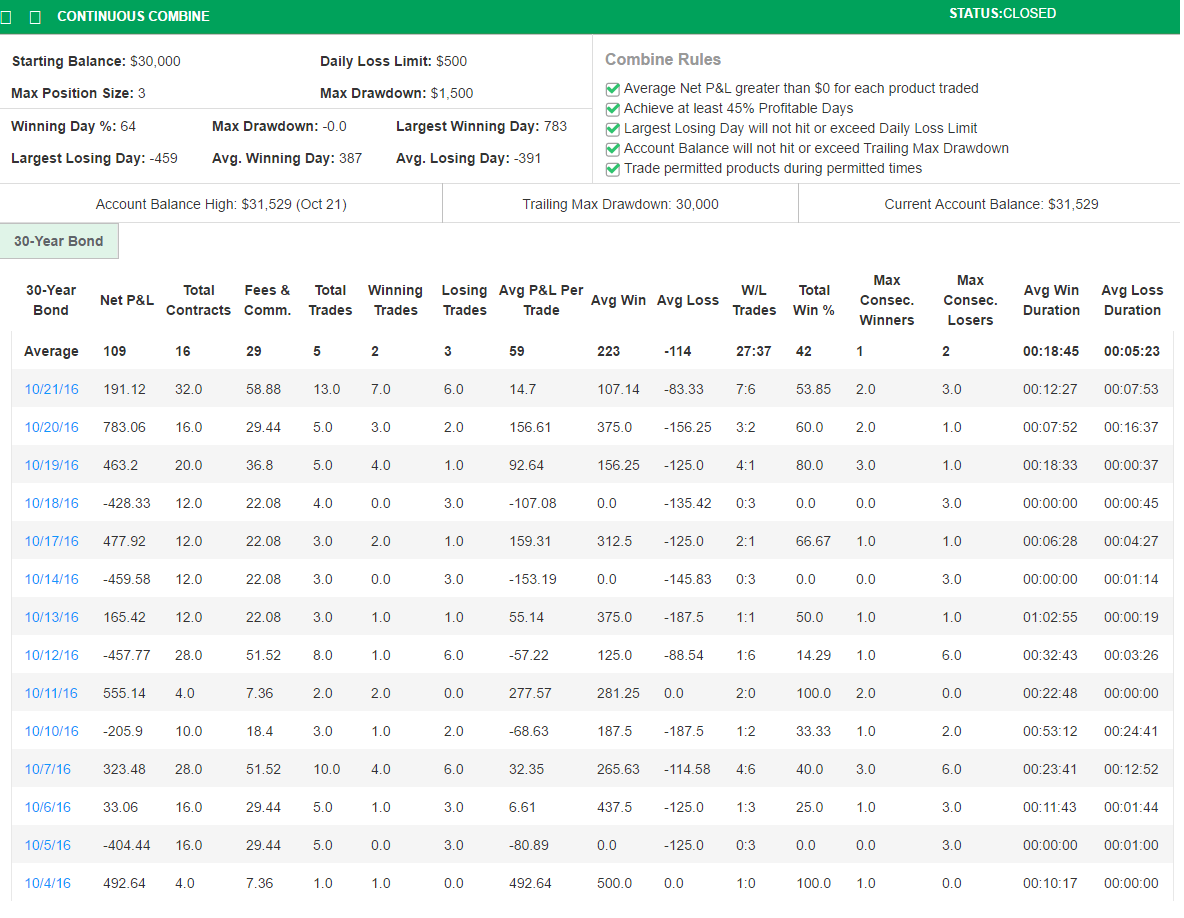Click the Total Trades column header

coord(330,300)
